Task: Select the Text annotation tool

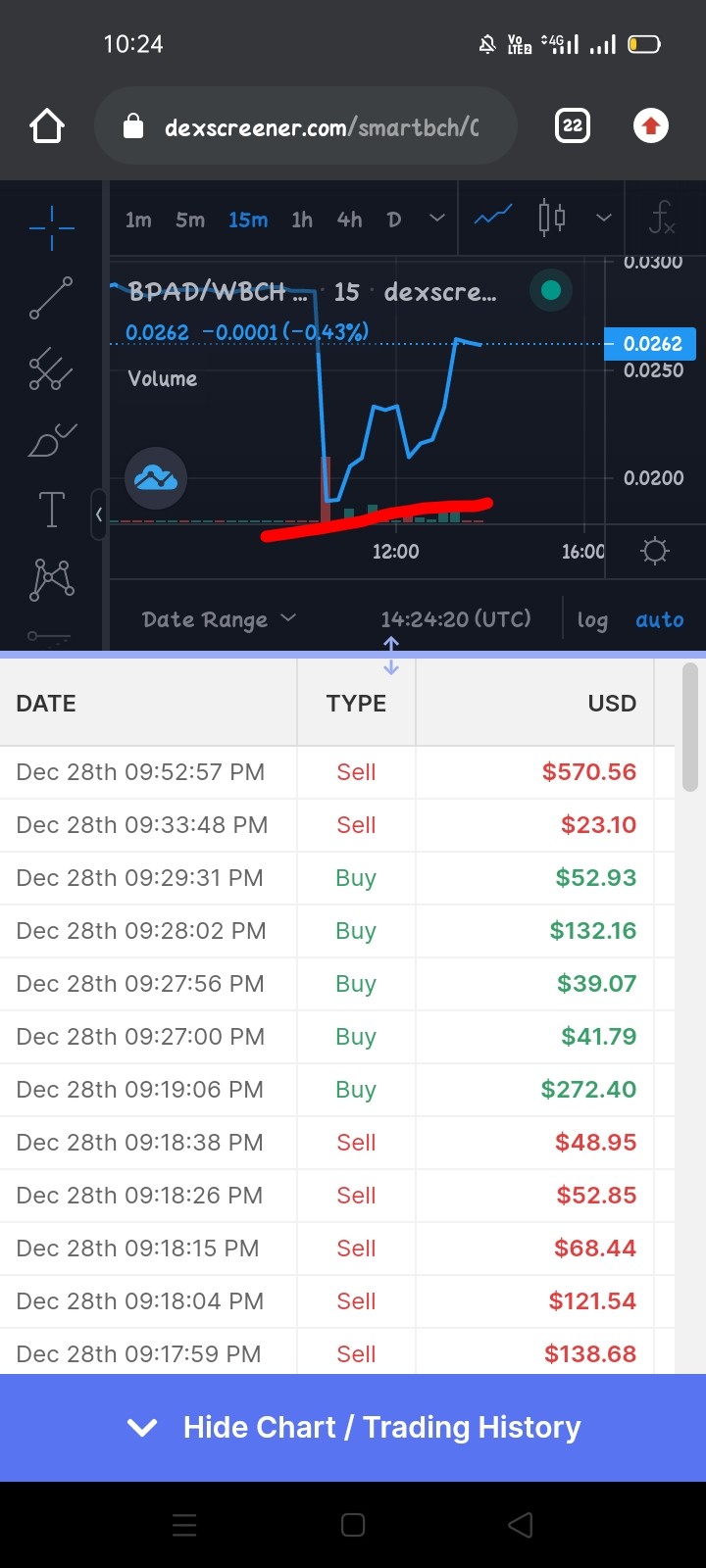Action: click(x=51, y=510)
